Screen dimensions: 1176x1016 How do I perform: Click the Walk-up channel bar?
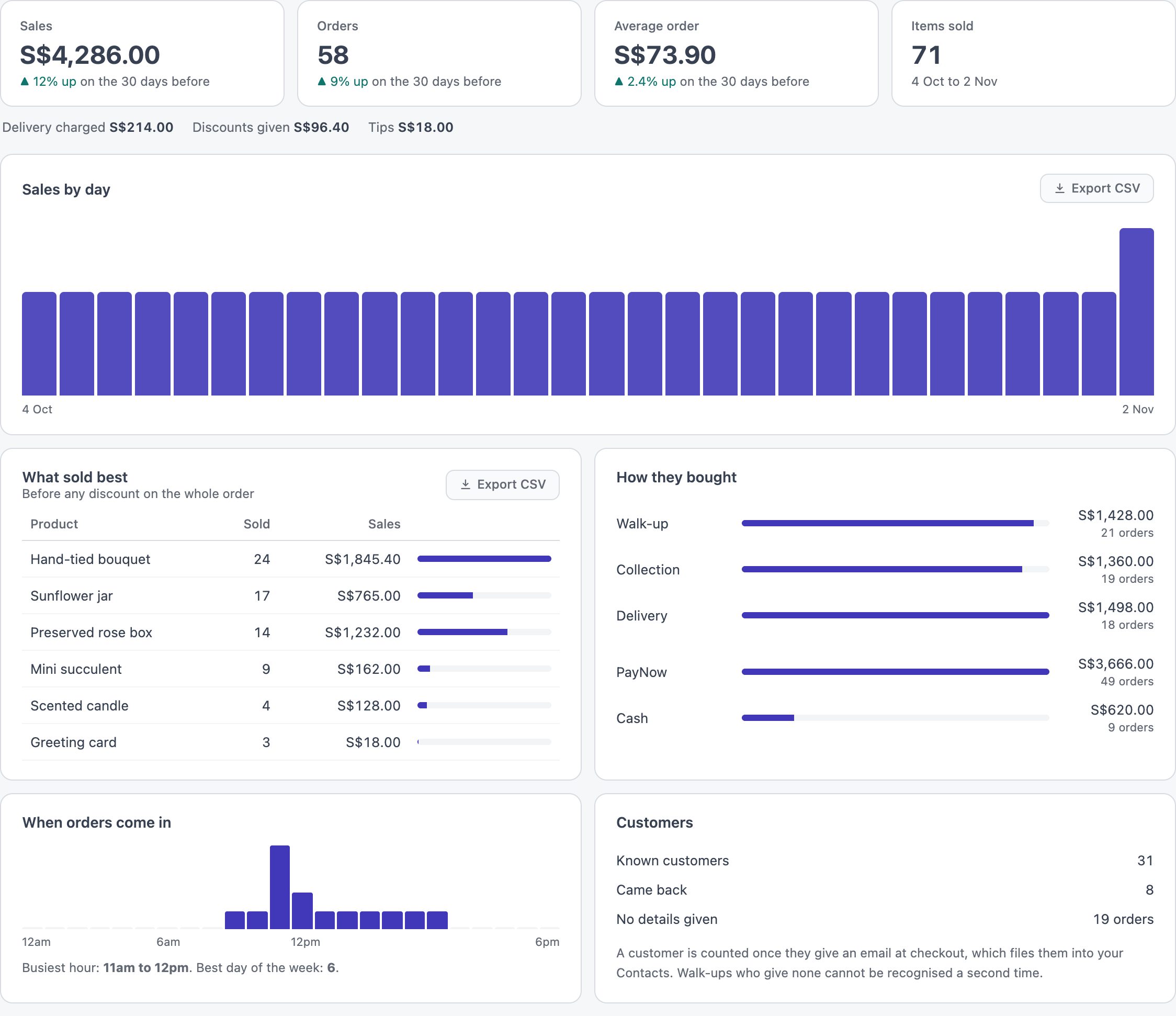click(x=895, y=523)
